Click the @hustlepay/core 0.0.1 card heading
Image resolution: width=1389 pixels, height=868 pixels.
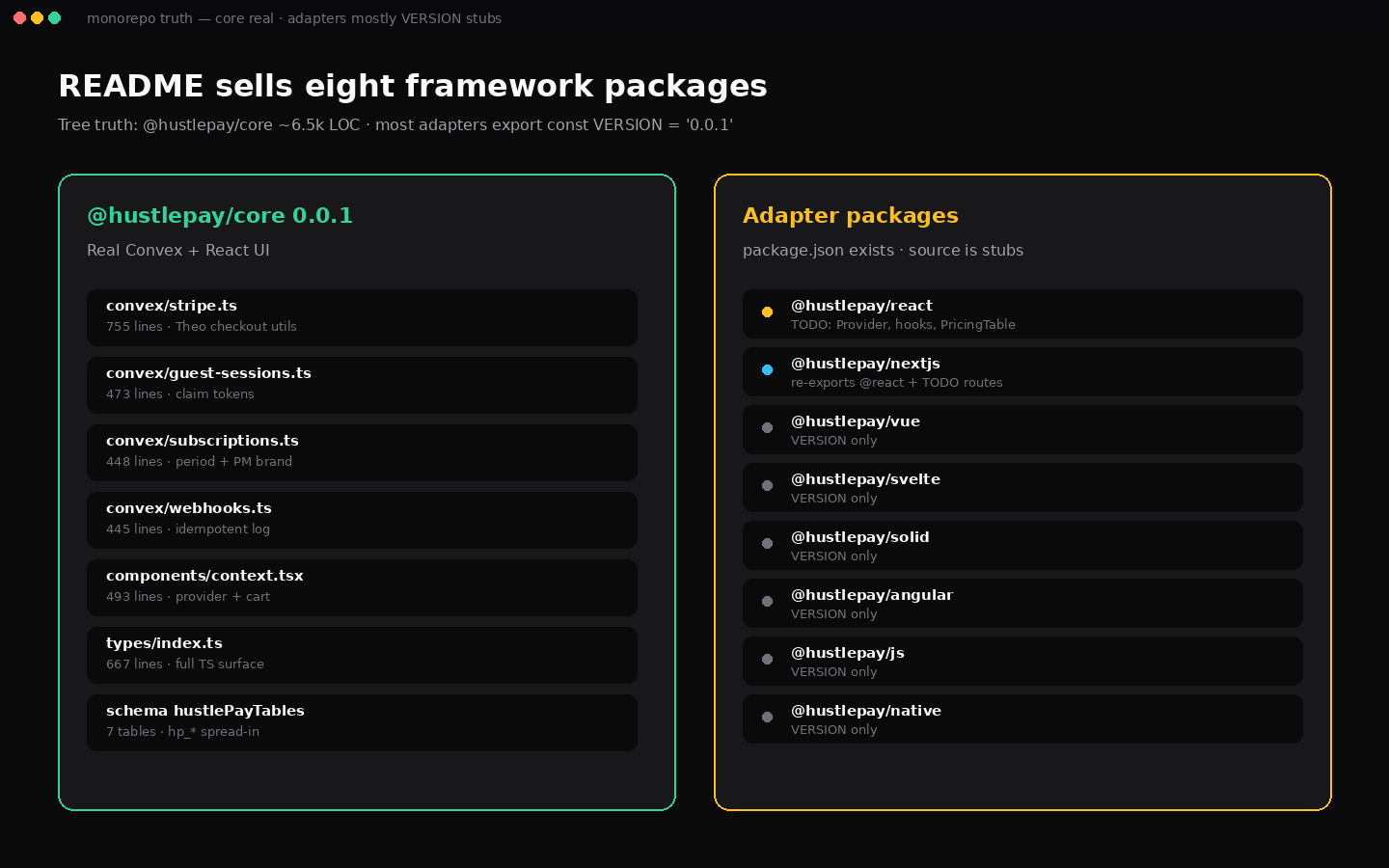pos(220,215)
